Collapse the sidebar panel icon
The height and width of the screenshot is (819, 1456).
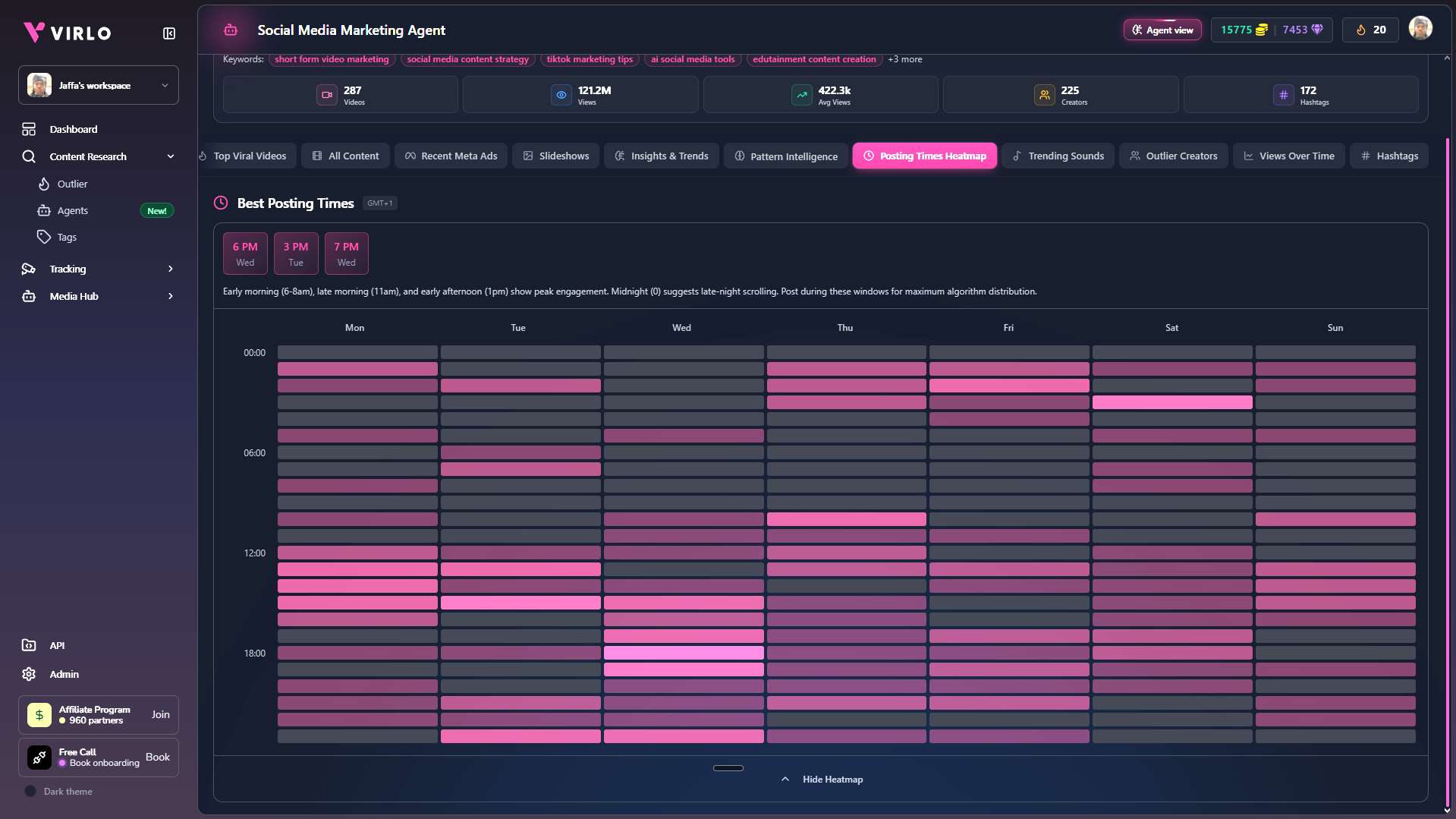(169, 33)
